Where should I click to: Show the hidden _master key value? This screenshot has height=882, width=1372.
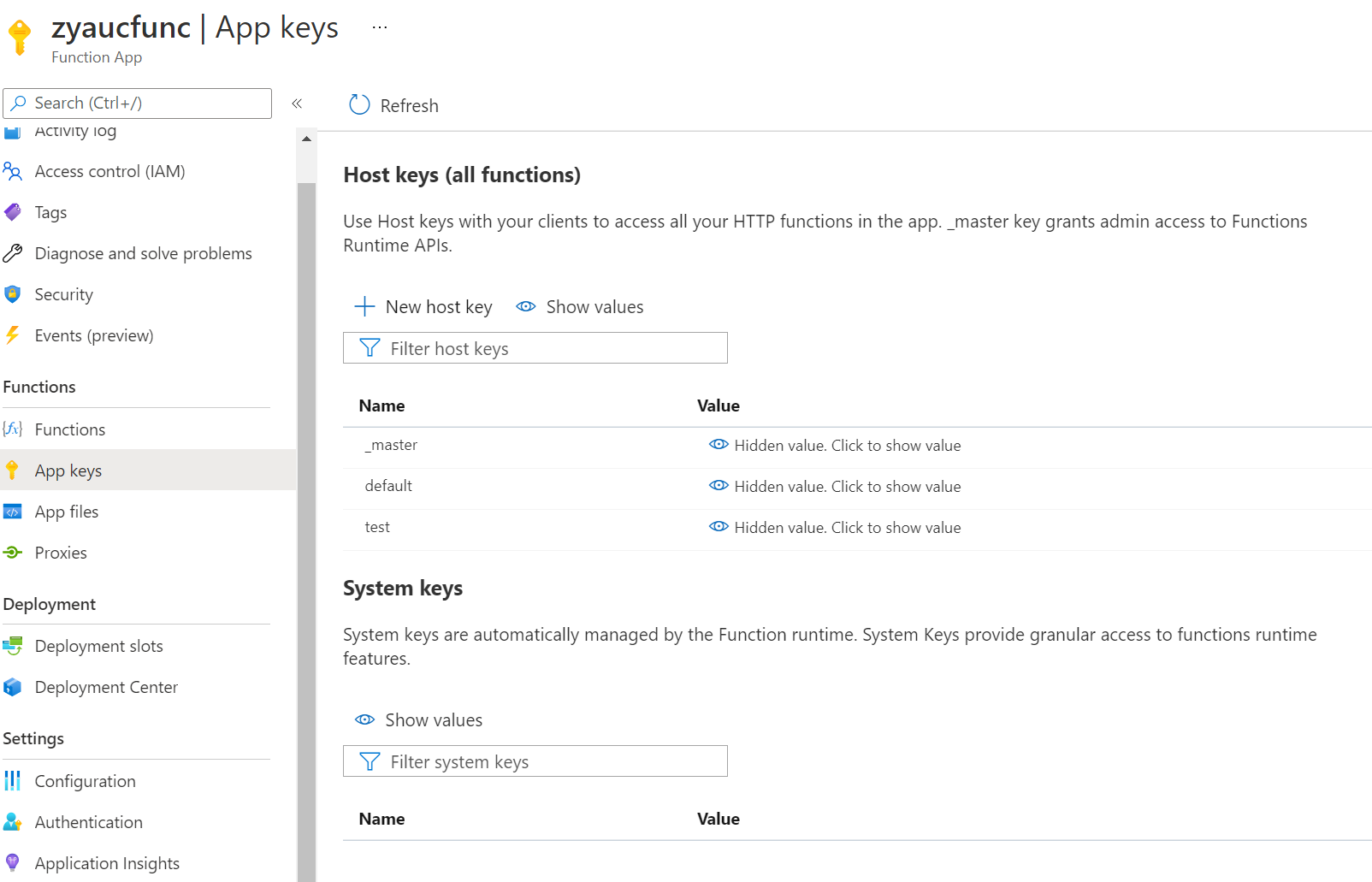point(719,445)
